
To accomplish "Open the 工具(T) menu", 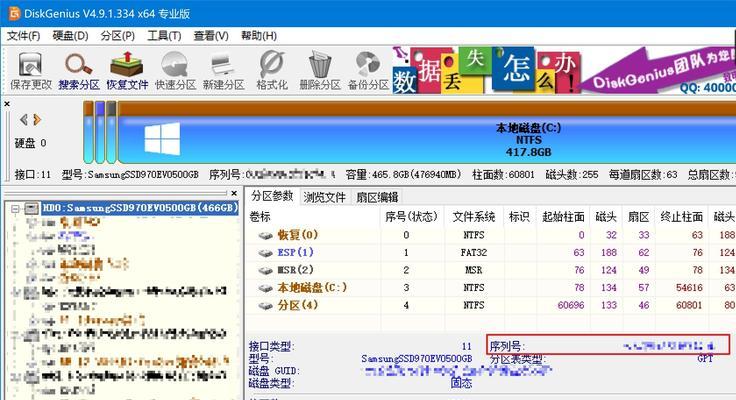I will pyautogui.click(x=164, y=36).
